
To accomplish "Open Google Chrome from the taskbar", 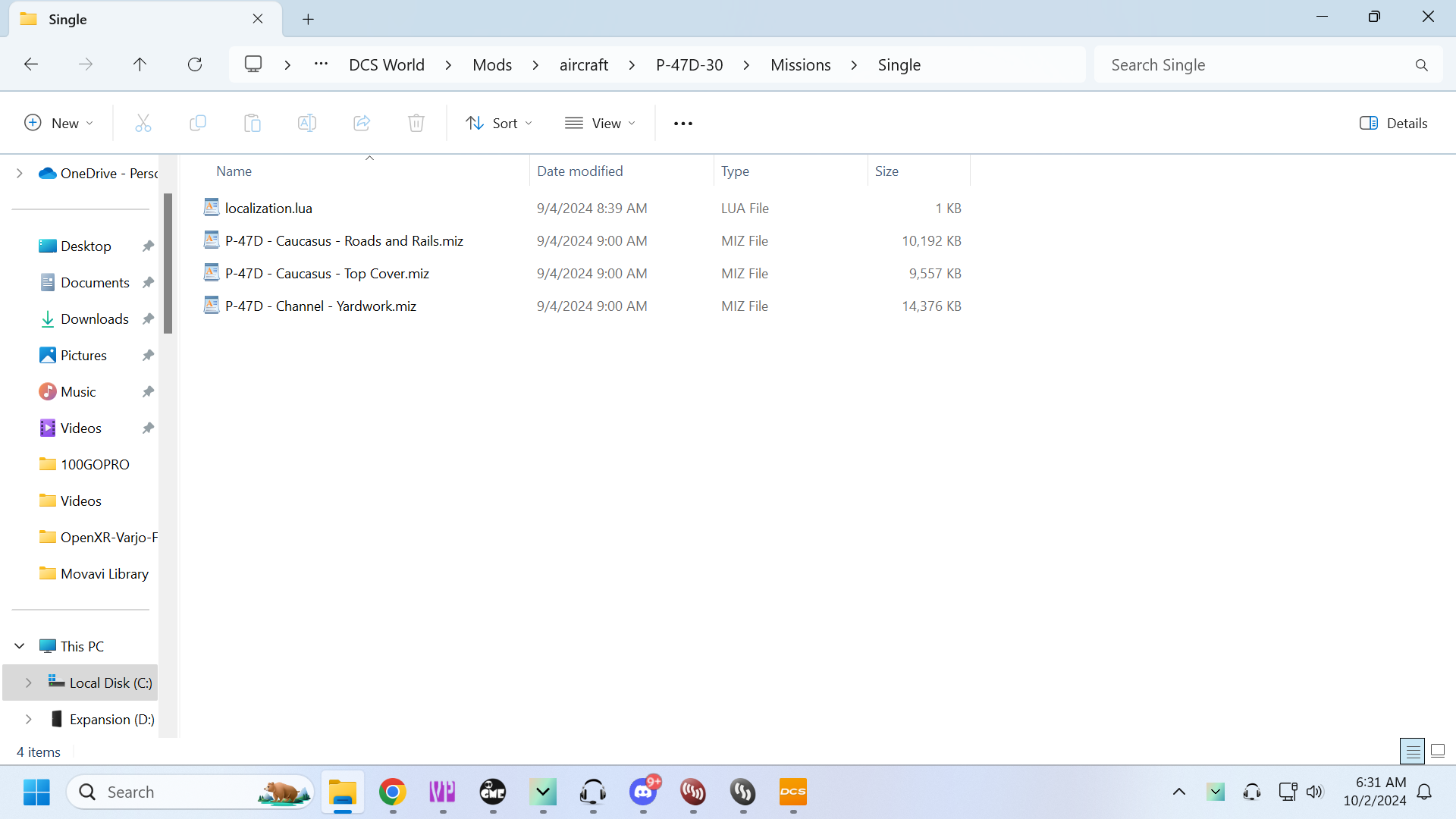I will point(393,792).
